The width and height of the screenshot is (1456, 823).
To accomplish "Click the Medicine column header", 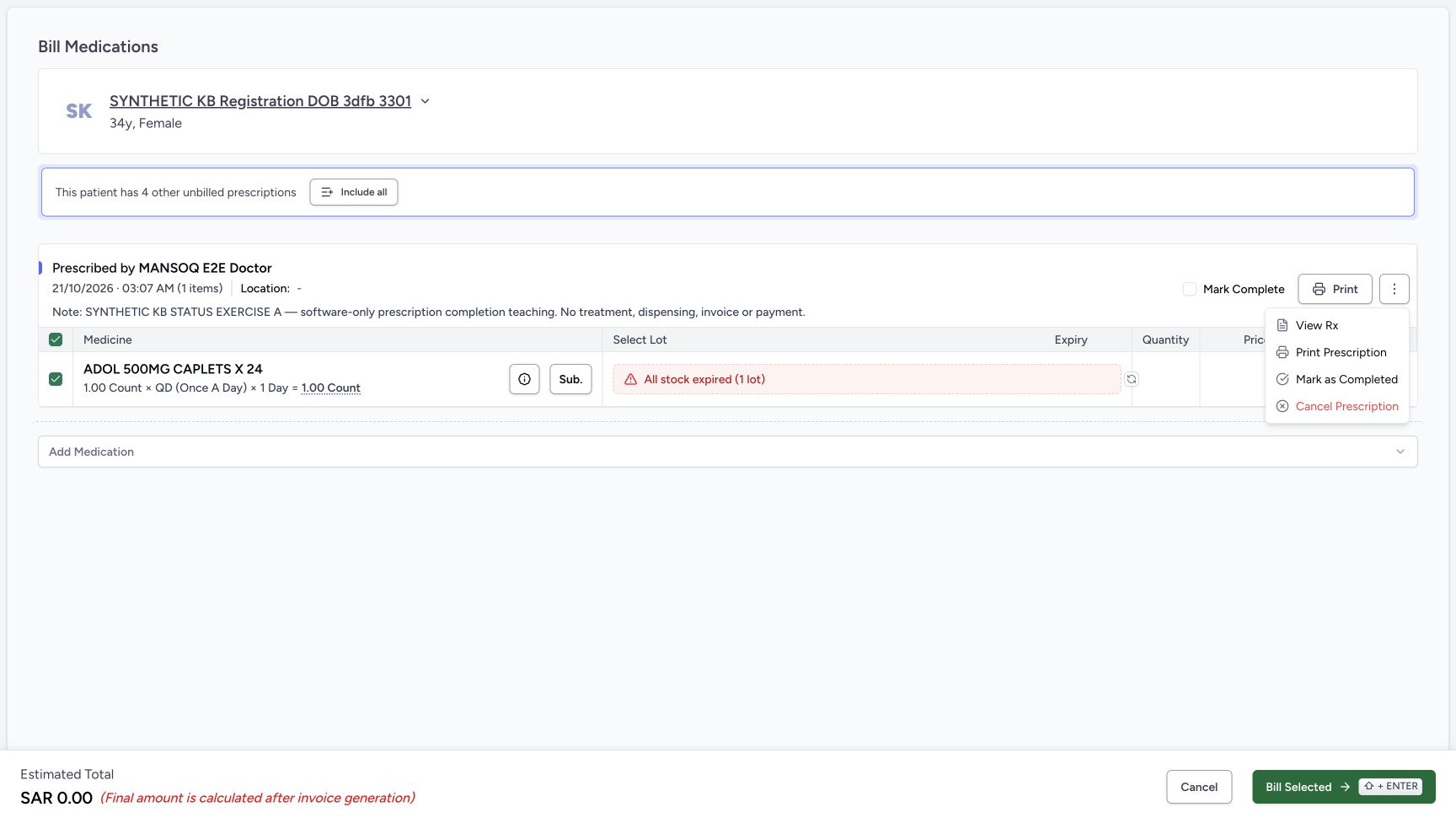I will (108, 339).
